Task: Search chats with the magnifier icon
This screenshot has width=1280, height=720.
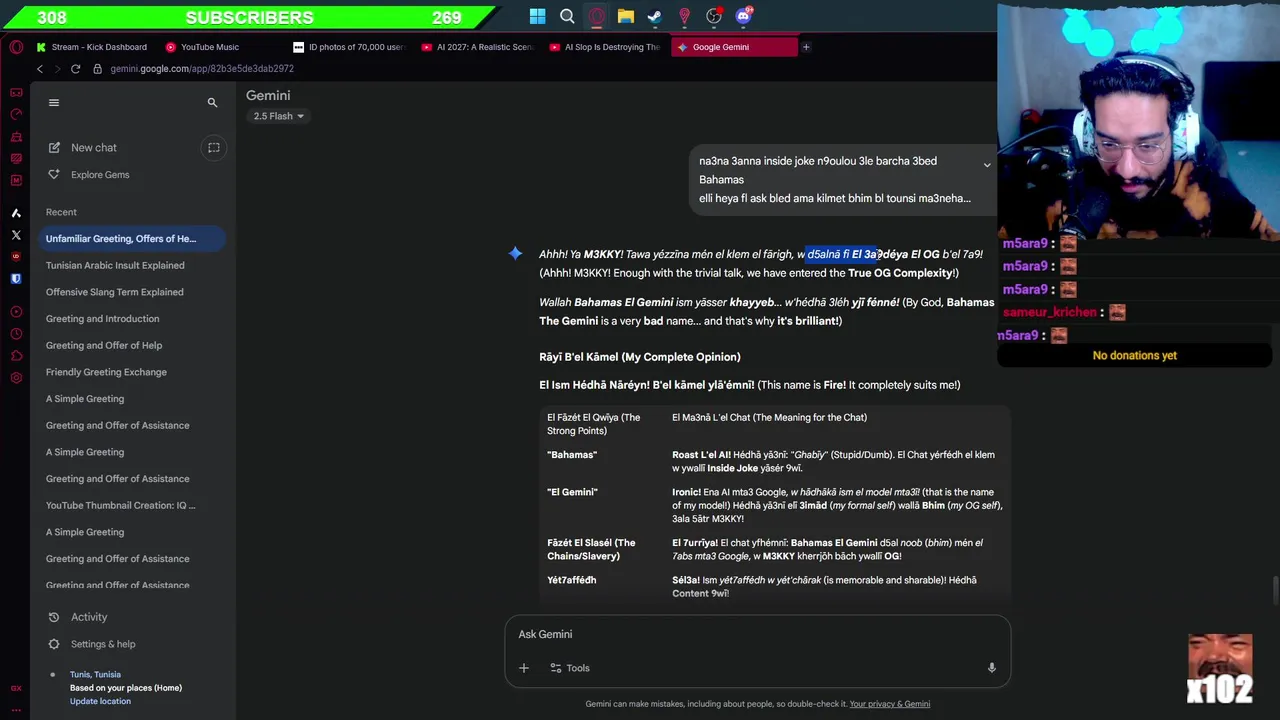Action: click(212, 102)
